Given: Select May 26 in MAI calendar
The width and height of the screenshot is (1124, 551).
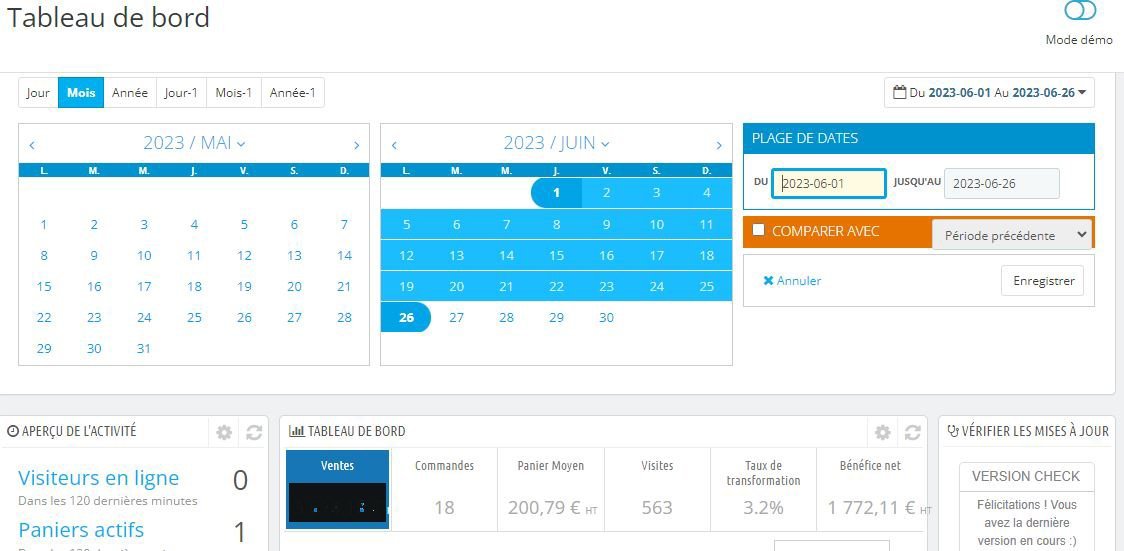Looking at the screenshot, I should (244, 317).
